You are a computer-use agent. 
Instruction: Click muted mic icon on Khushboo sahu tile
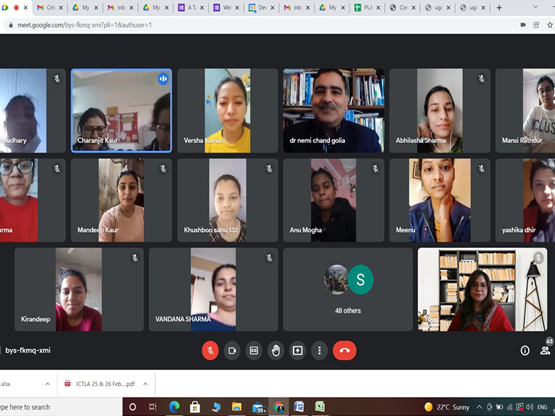tap(269, 169)
